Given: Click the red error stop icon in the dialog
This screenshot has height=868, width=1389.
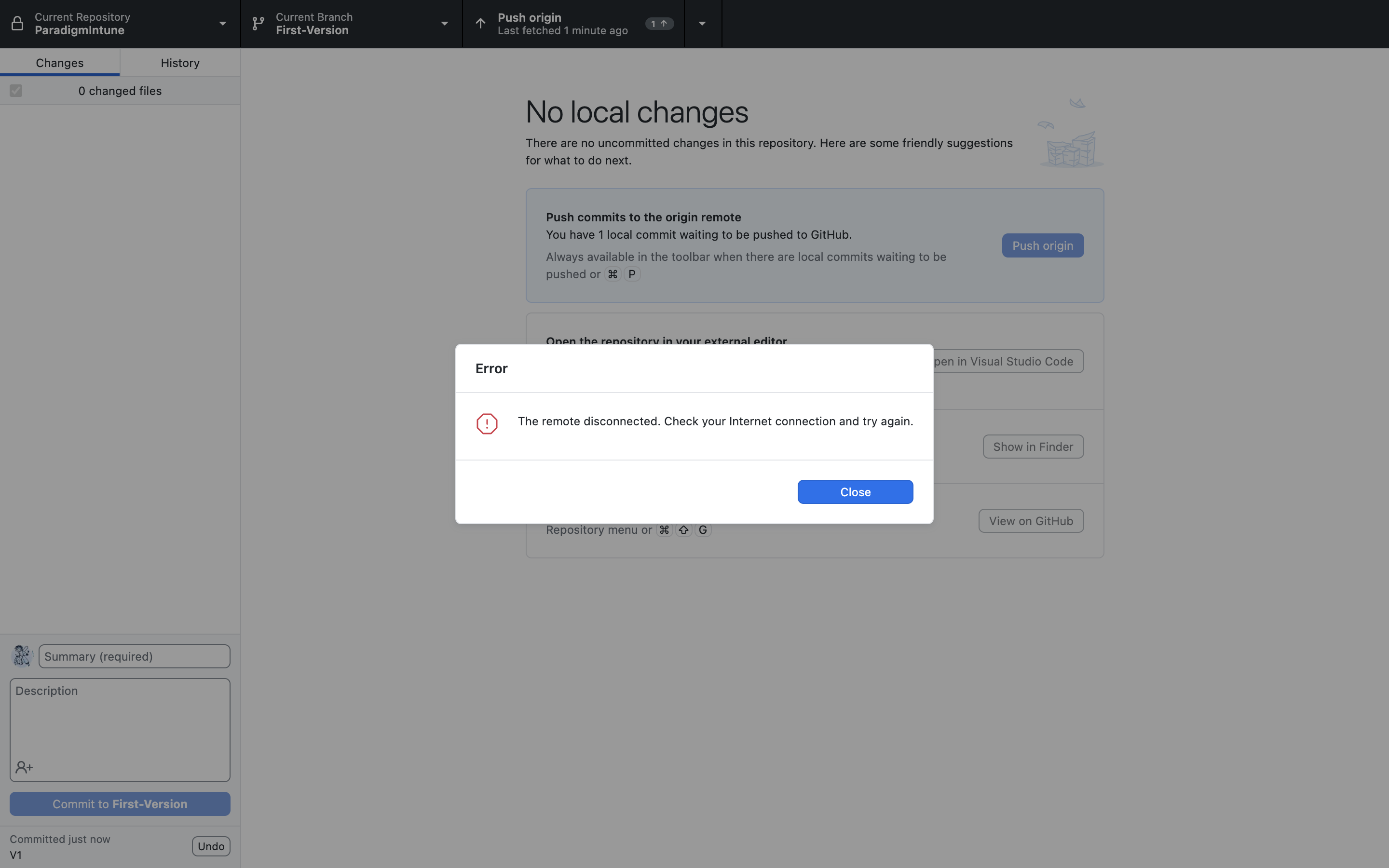Looking at the screenshot, I should coord(487,423).
